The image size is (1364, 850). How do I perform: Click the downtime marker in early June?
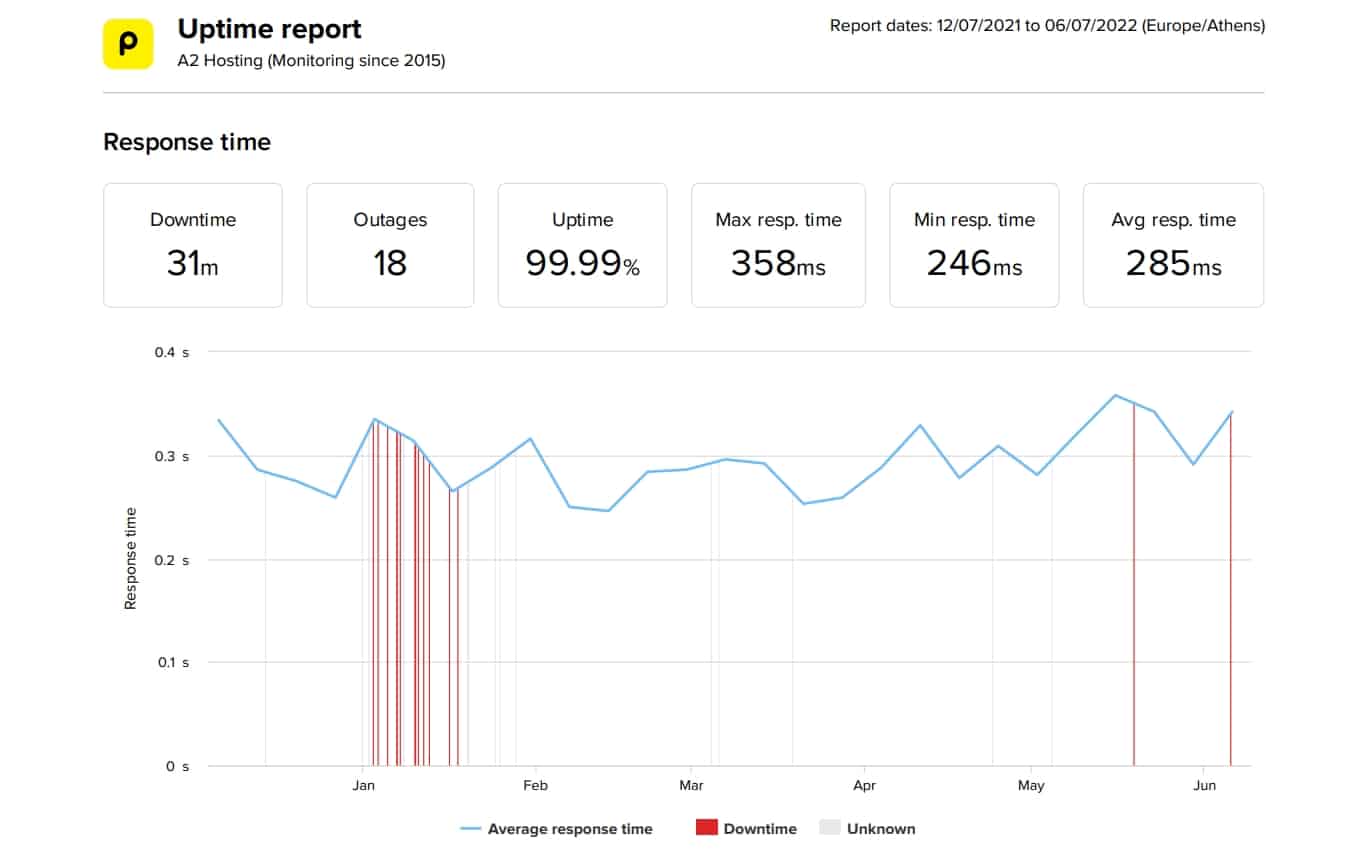1230,590
